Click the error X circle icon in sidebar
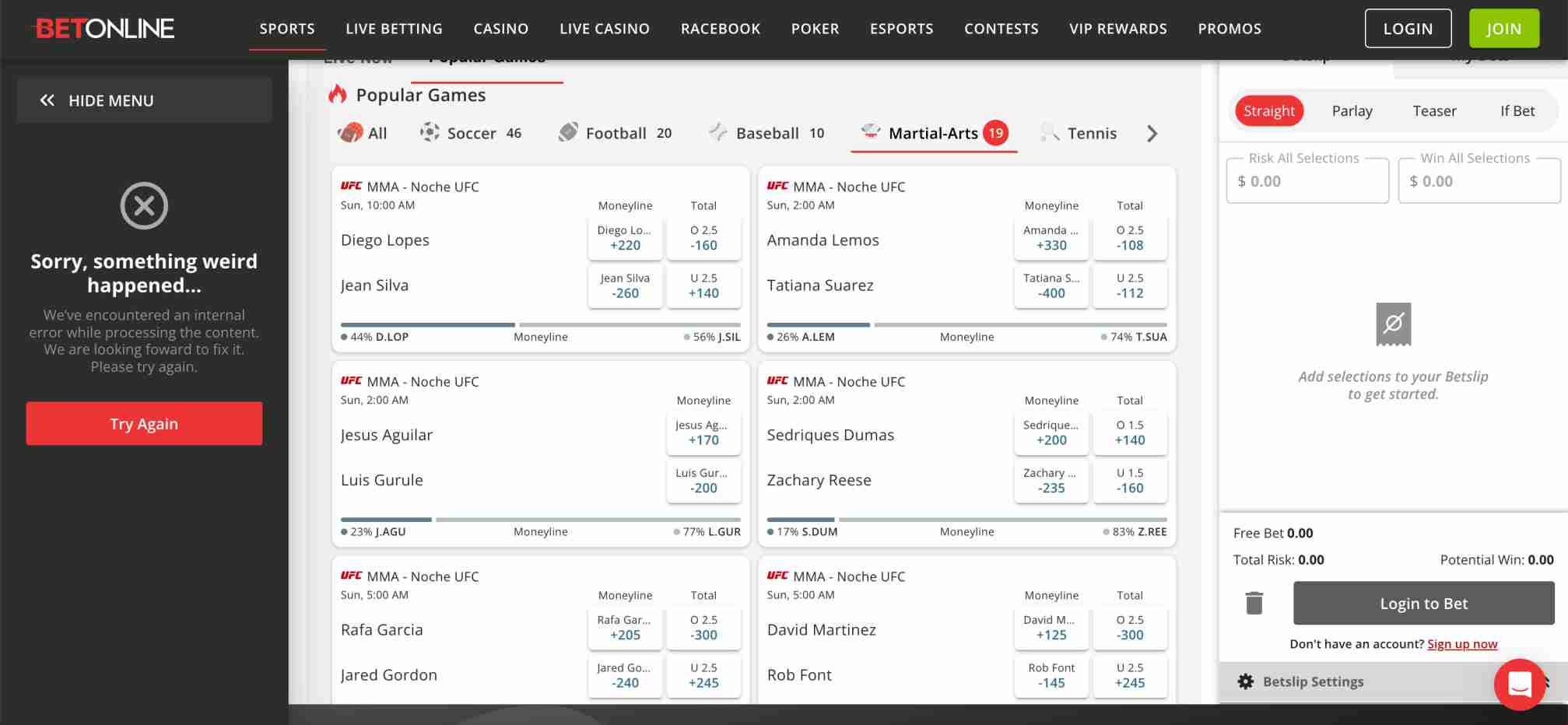Viewport: 1568px width, 725px height. (x=144, y=206)
